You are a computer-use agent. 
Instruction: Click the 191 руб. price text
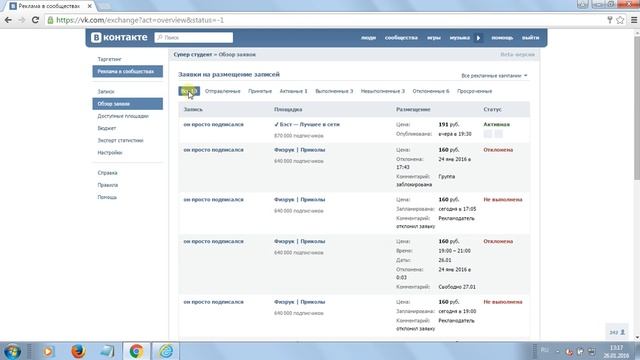coord(449,124)
